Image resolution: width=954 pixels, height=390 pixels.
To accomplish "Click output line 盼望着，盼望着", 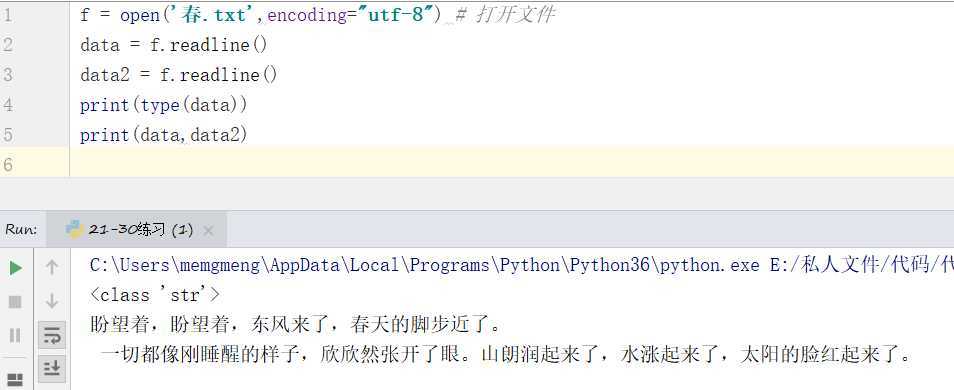I will (x=295, y=324).
